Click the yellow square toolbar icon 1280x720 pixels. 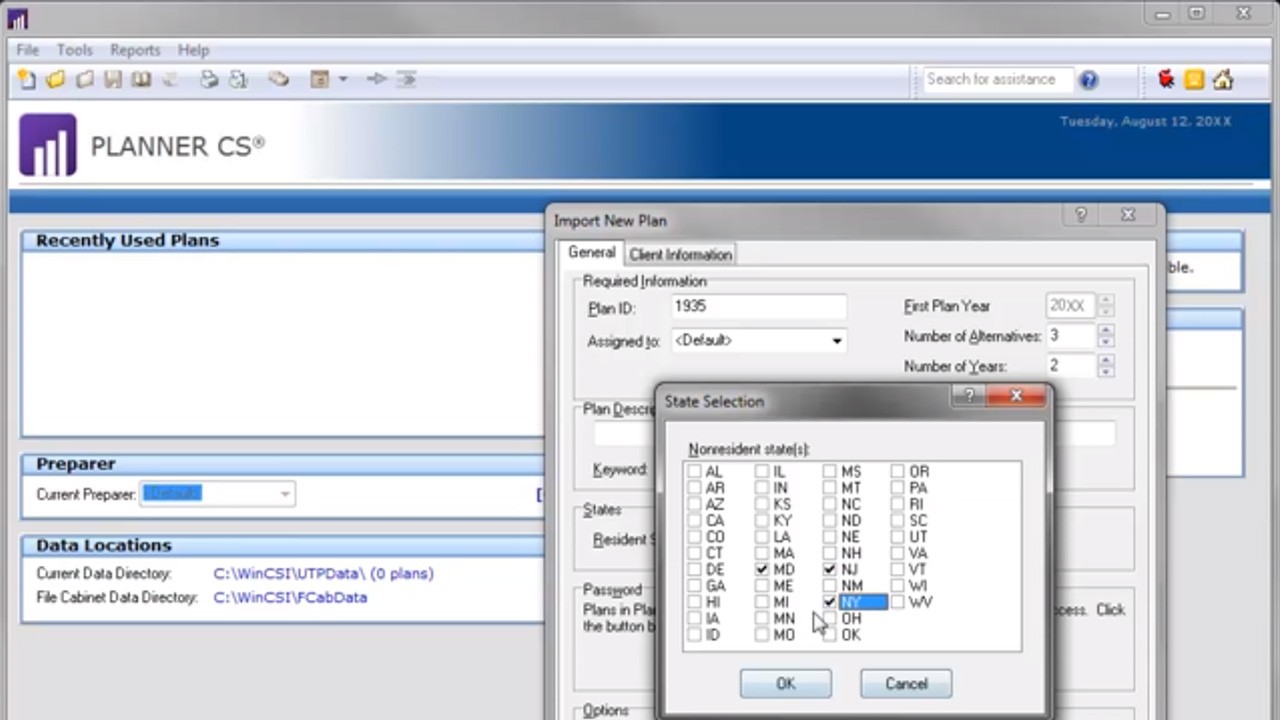1194,80
